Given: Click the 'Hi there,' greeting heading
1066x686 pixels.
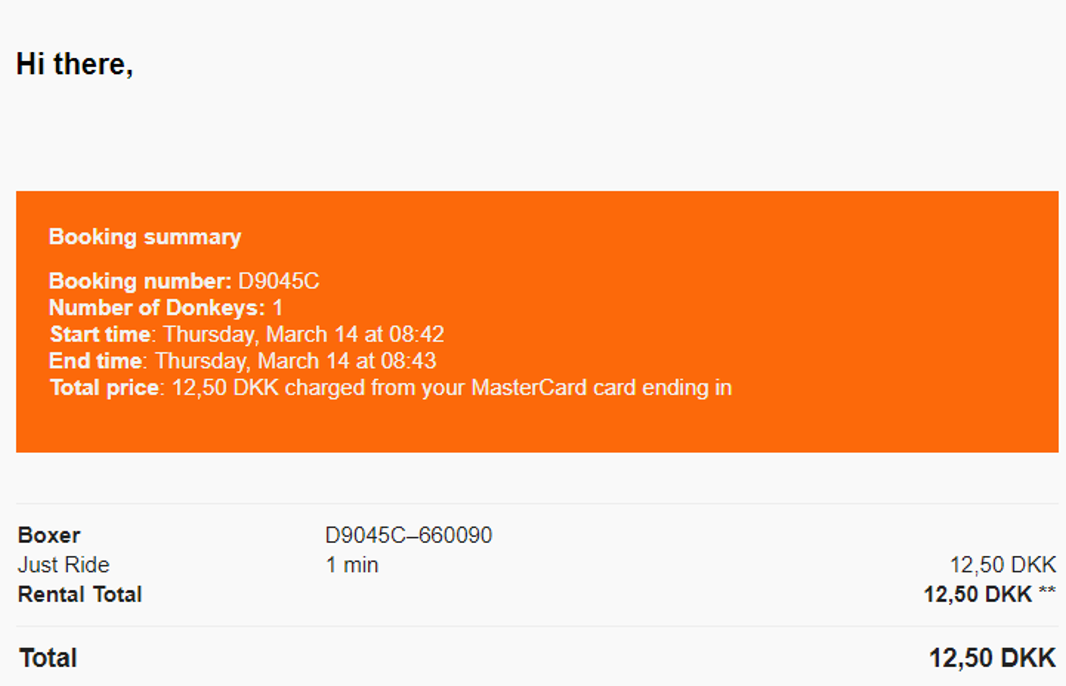Looking at the screenshot, I should click(75, 65).
